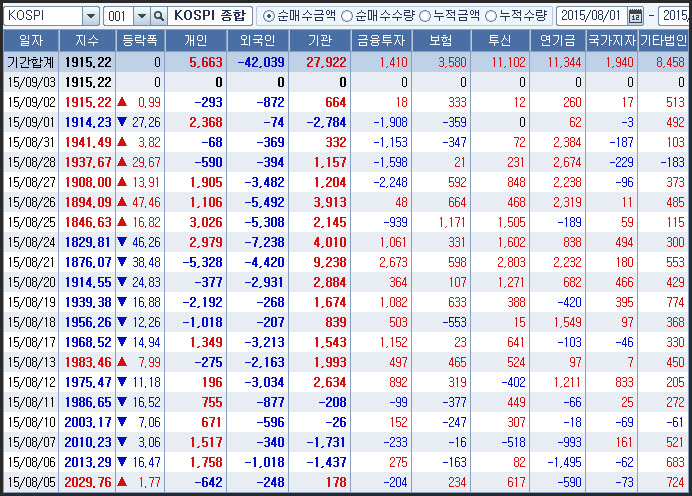This screenshot has height=496, width=692.
Task: Click the individual total 5,663
Action: (x=206, y=62)
